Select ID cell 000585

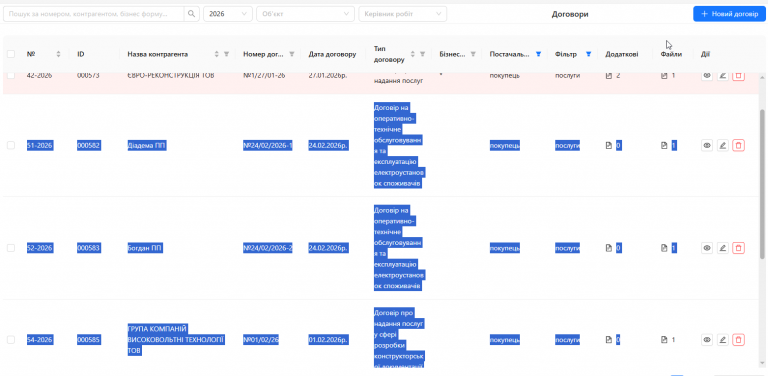[x=89, y=339]
